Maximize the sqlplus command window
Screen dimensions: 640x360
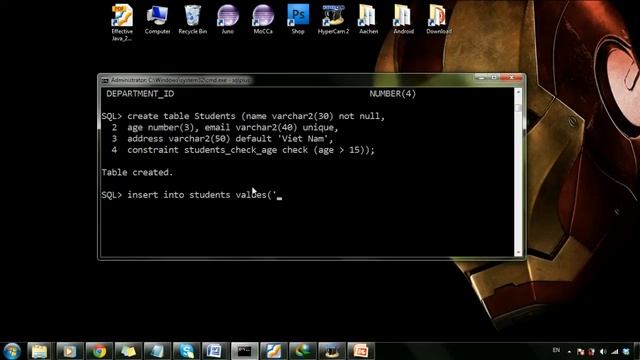coord(494,77)
